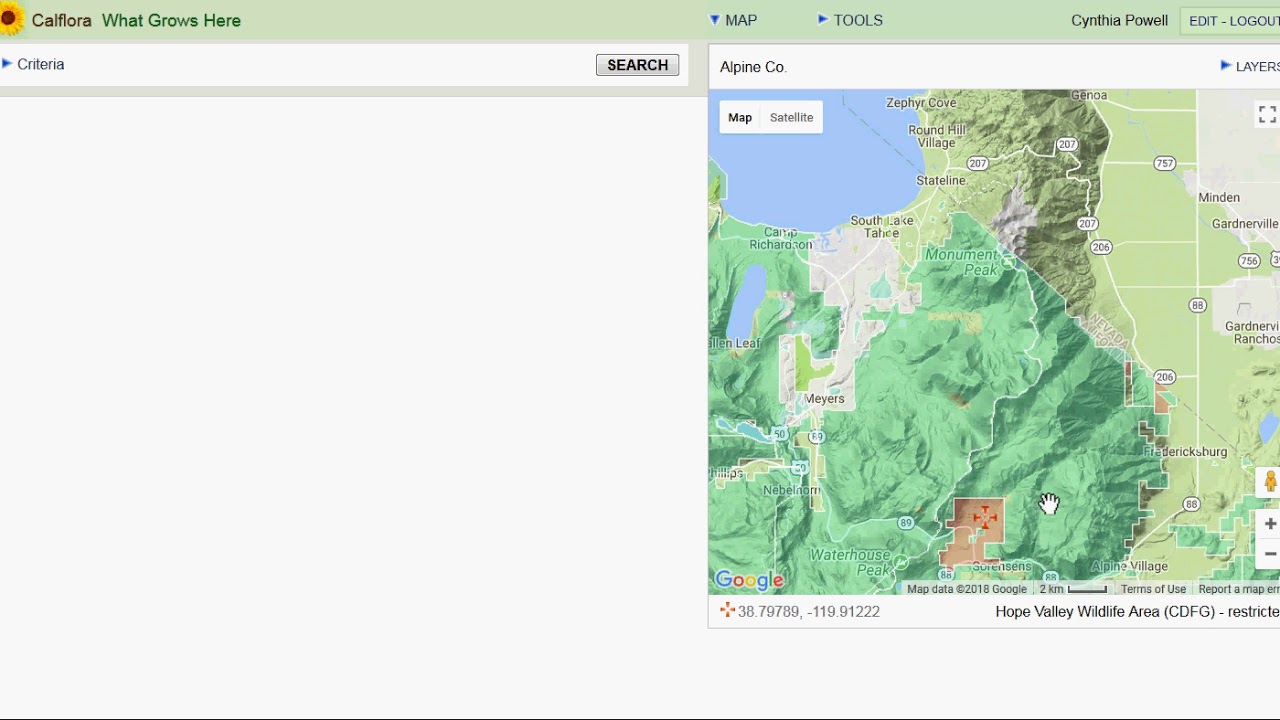Click the Stateline label on map
The image size is (1280, 720).
coord(941,180)
